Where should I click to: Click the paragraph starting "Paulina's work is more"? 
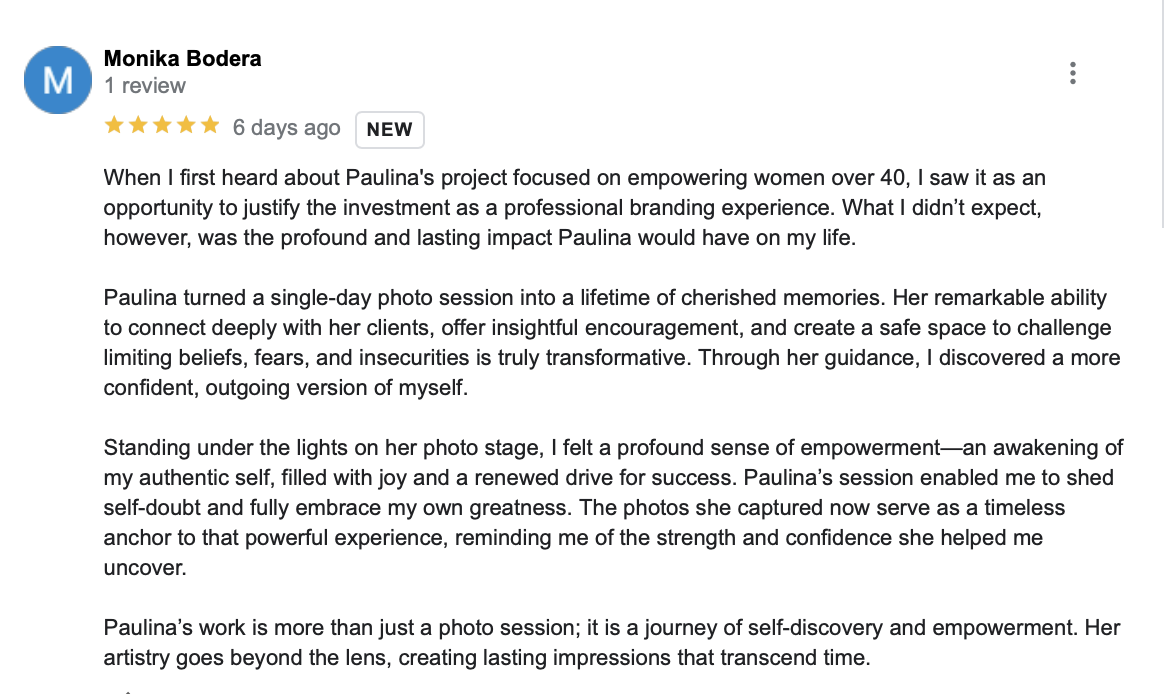(x=610, y=643)
